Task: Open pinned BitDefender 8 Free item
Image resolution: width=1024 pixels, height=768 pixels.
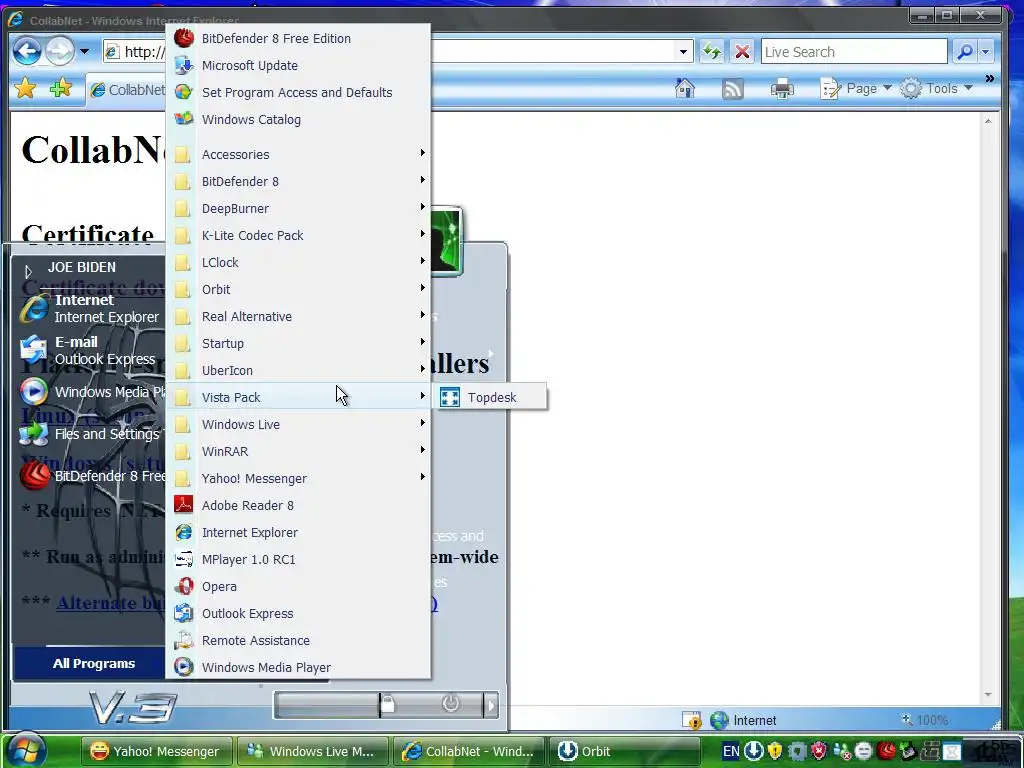Action: [x=89, y=475]
